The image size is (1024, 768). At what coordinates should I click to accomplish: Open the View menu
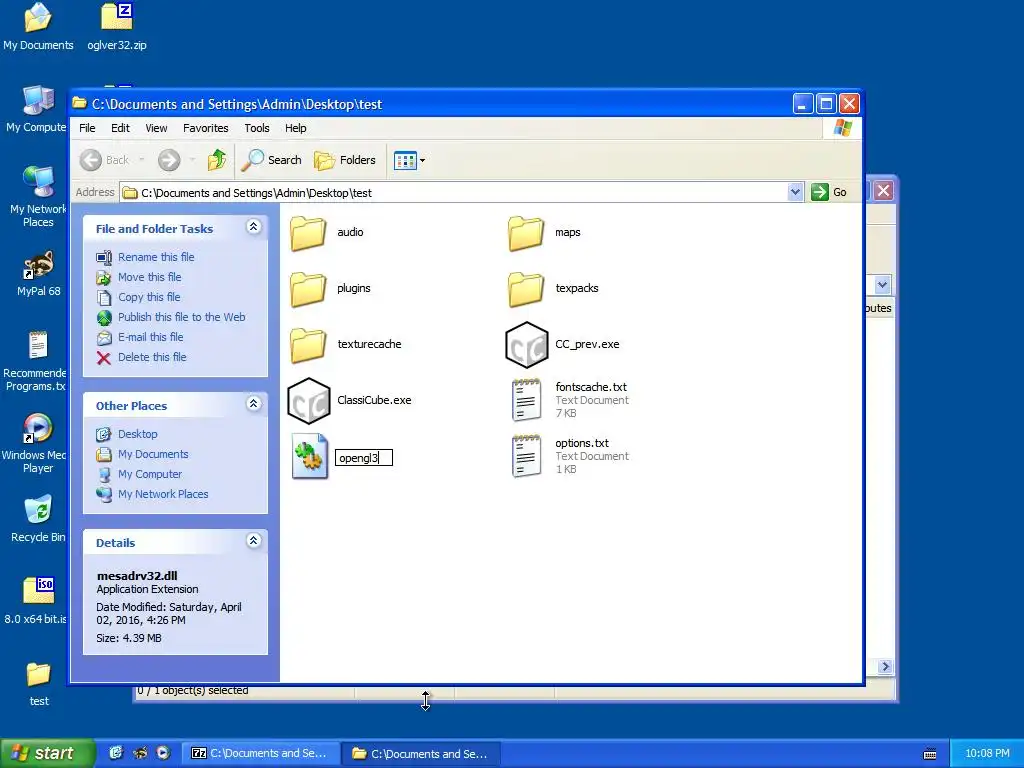[156, 128]
